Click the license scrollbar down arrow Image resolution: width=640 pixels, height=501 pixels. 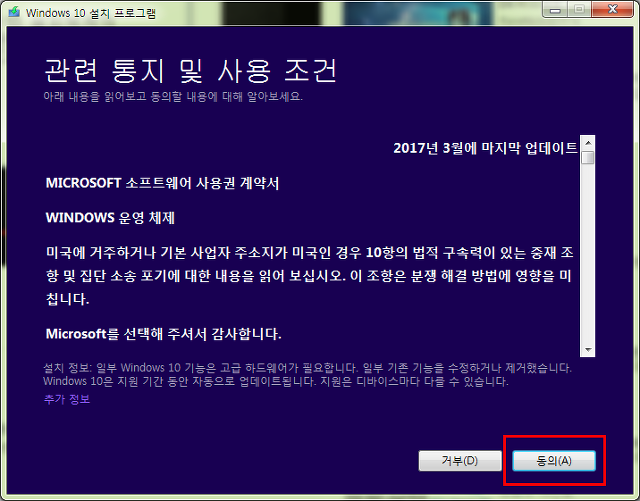click(x=588, y=350)
